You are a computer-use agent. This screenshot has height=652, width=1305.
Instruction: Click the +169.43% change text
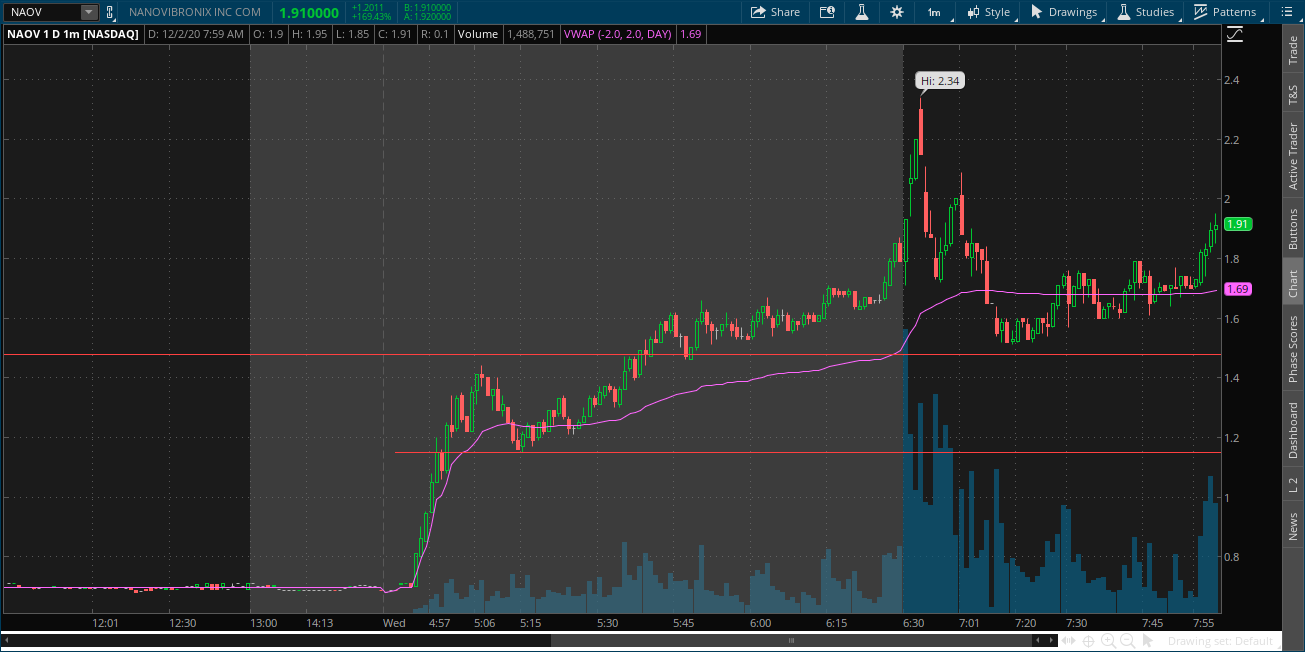pos(370,17)
